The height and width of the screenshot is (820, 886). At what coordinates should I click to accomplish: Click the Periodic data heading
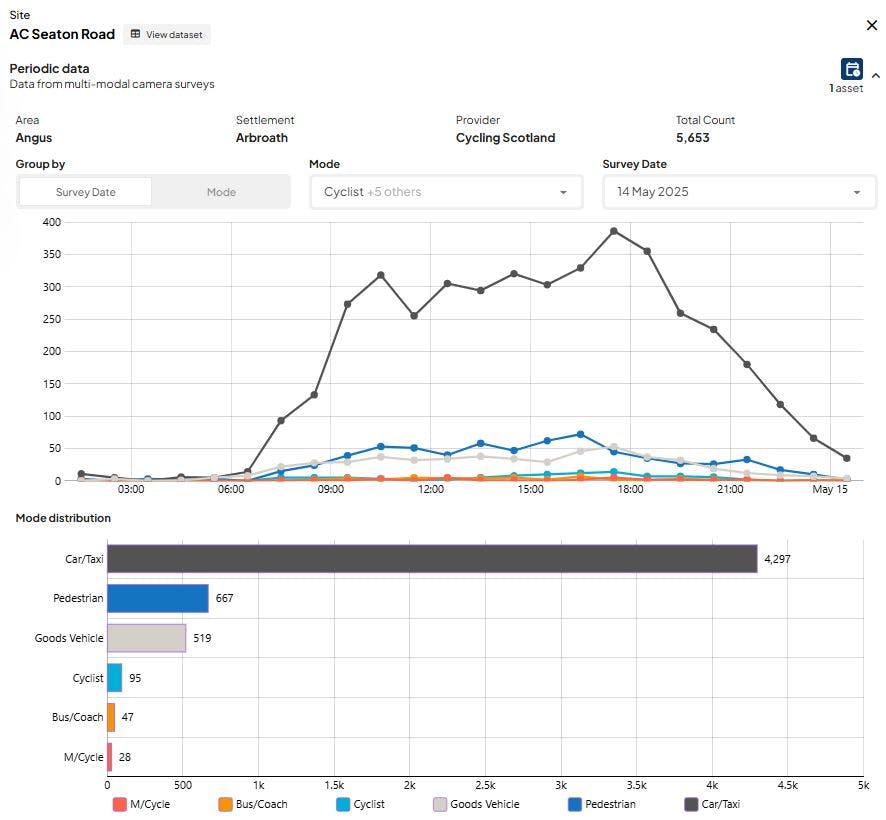[x=49, y=69]
